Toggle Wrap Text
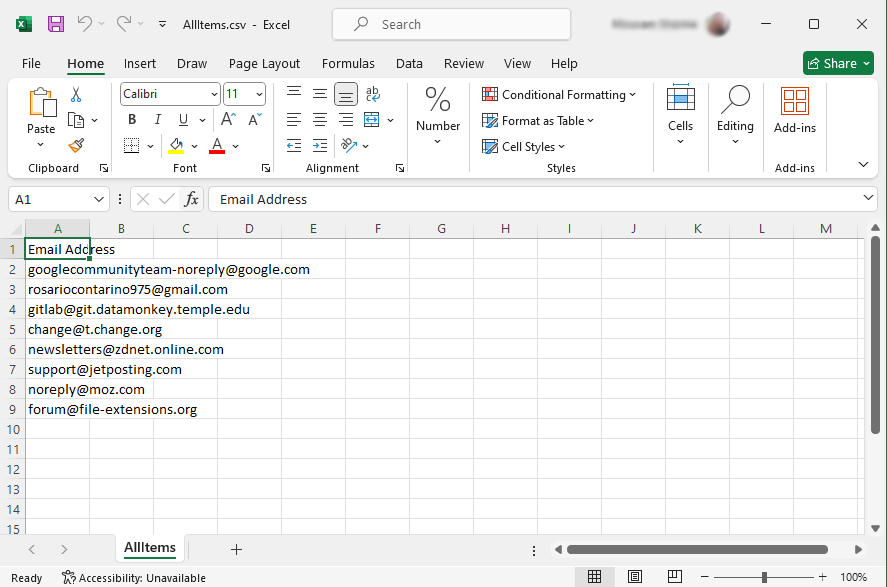Screen dimensions: 887x587 (x=373, y=94)
